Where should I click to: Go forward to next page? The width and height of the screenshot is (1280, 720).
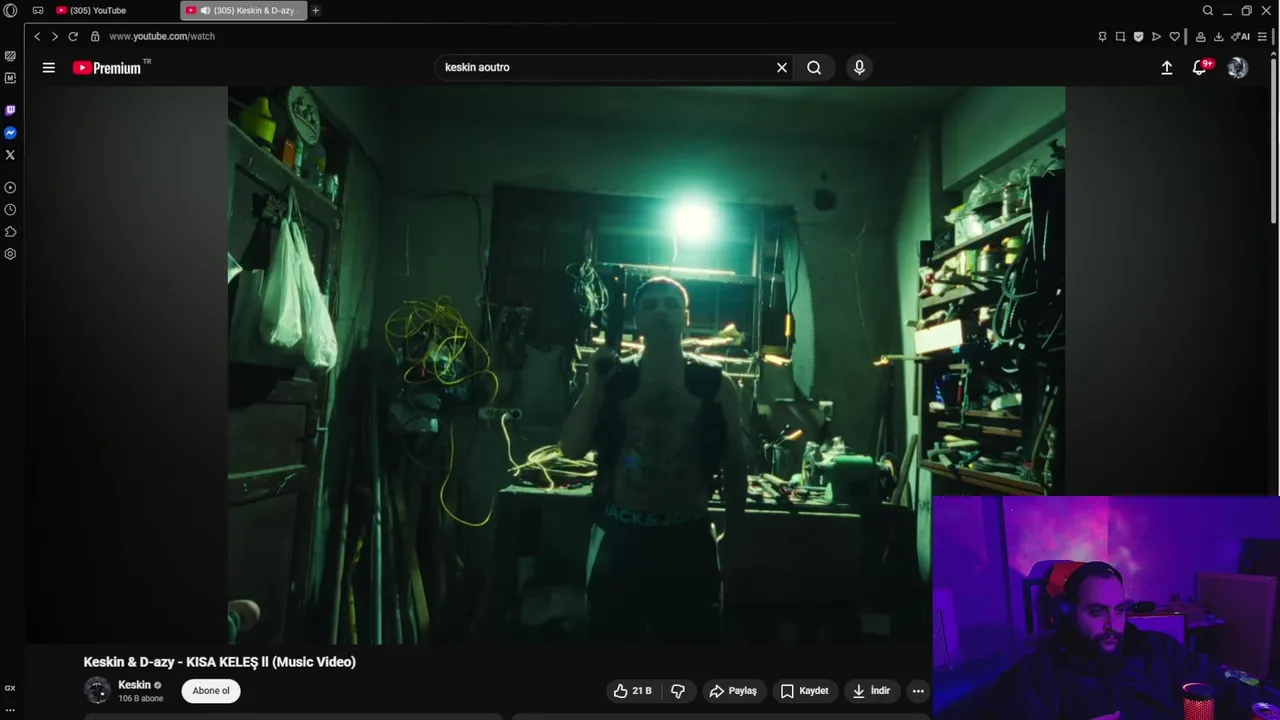55,36
